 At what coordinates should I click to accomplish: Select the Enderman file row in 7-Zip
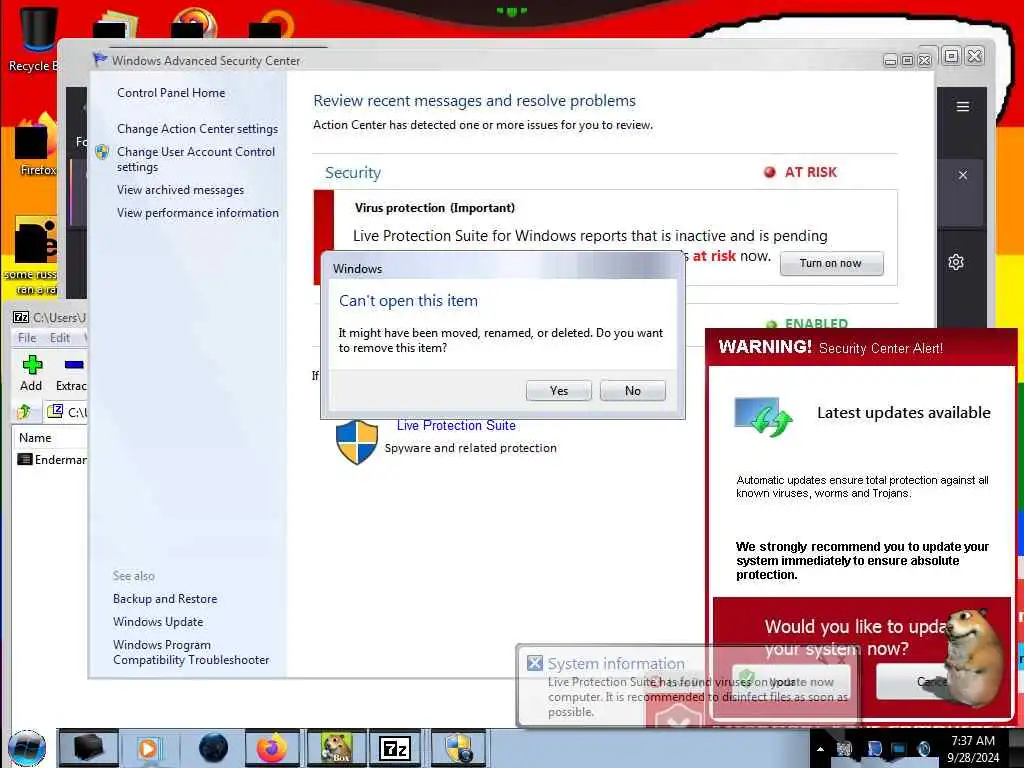[52, 460]
